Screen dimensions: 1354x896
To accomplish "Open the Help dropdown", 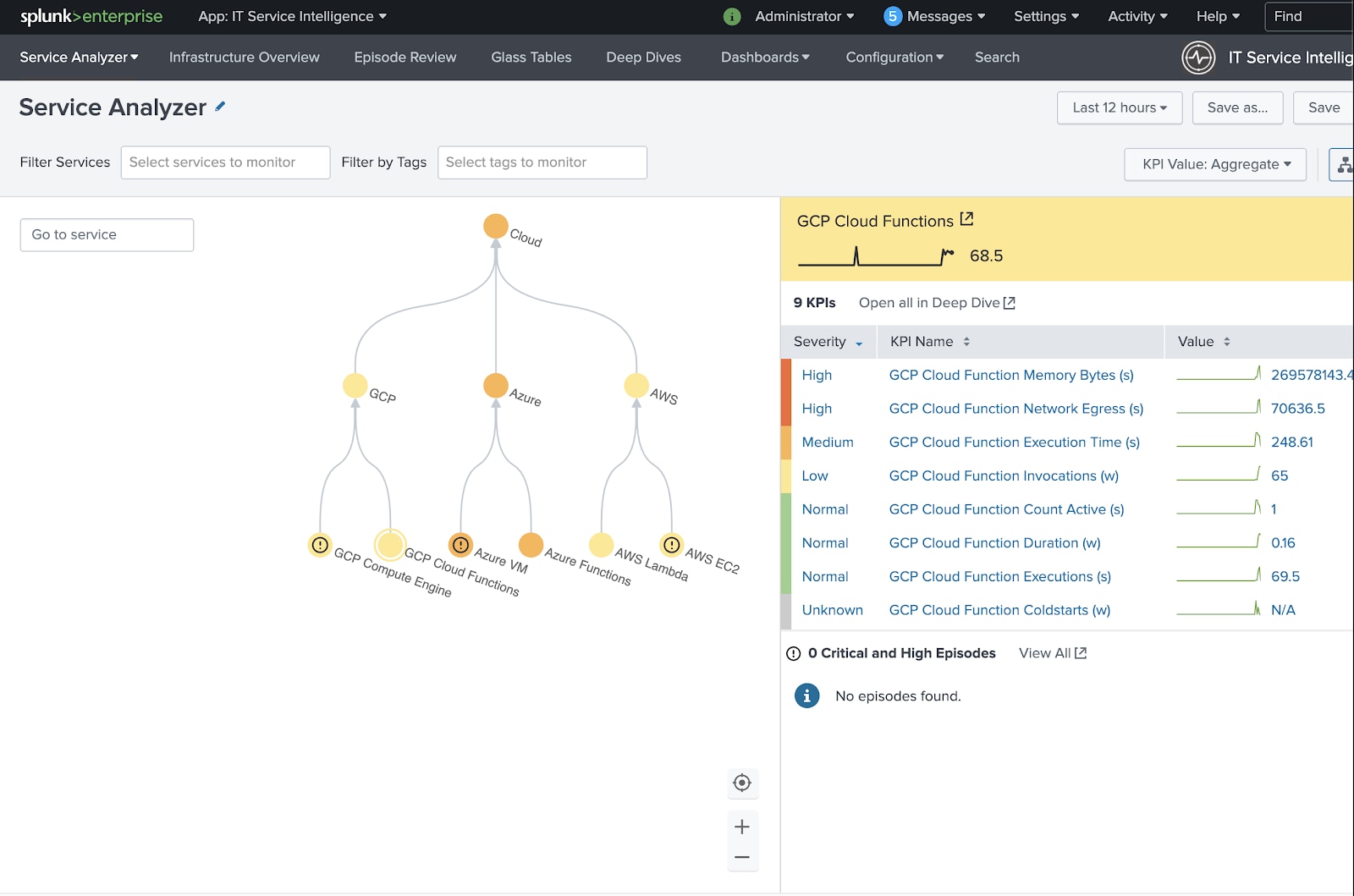I will 1218,16.
